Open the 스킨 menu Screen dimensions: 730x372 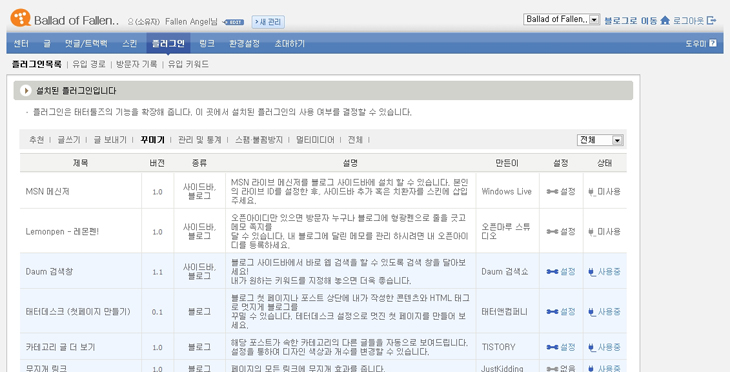(x=129, y=43)
